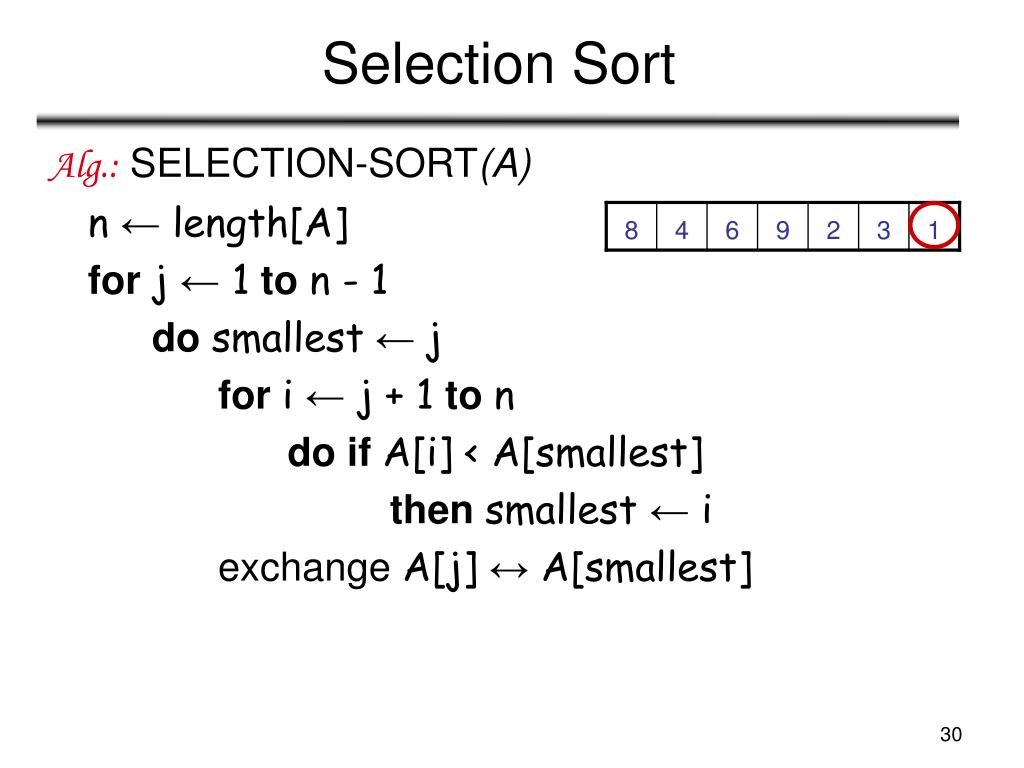
Task: Click the line do smallest ← j
Action: pyautogui.click(x=296, y=340)
